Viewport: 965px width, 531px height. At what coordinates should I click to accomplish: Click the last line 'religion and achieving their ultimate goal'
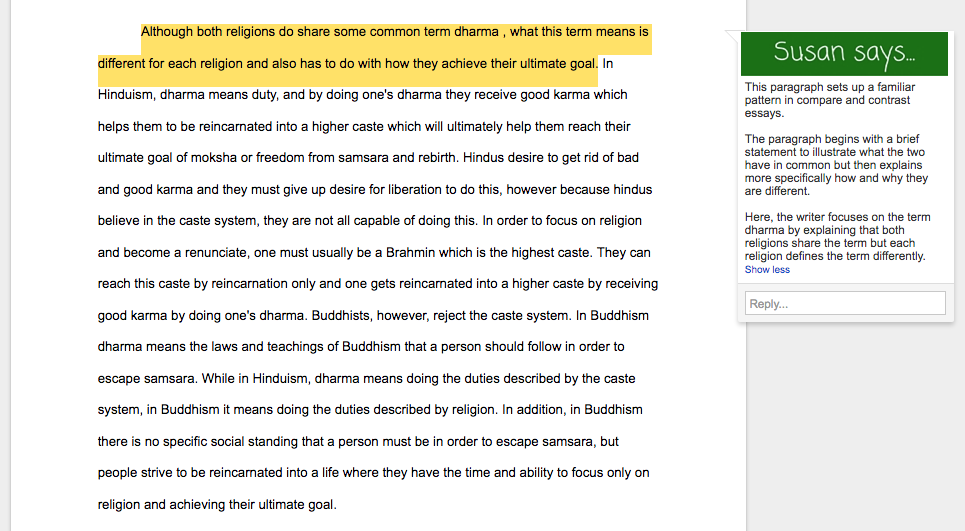coord(217,505)
